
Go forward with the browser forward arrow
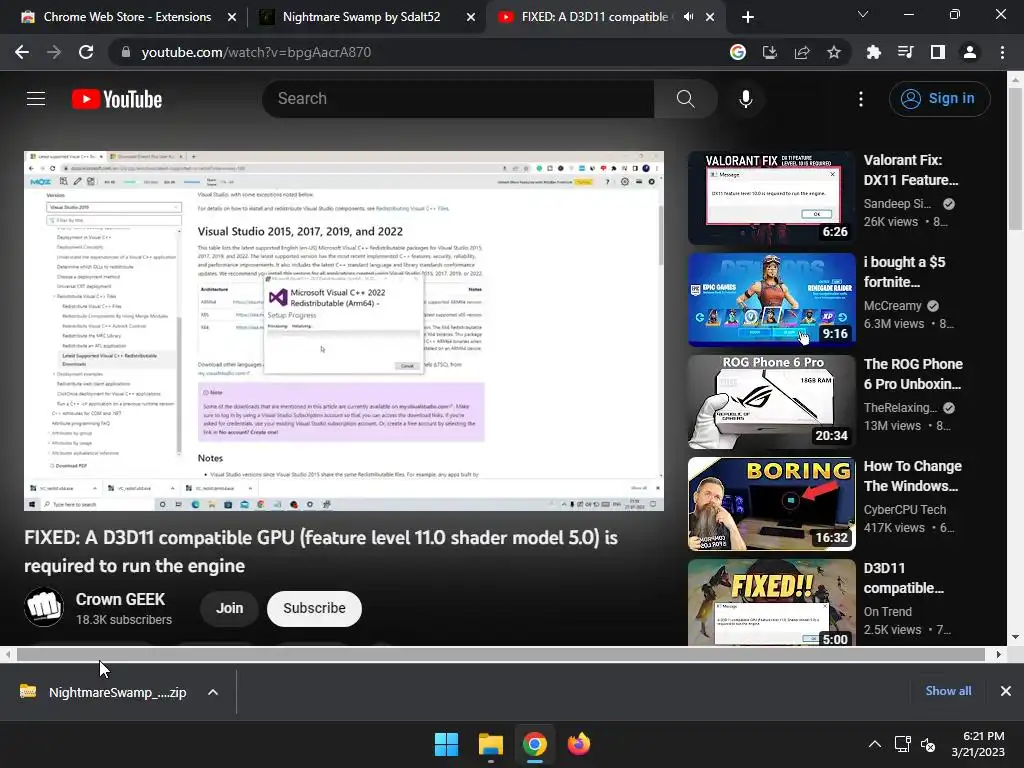tap(54, 52)
